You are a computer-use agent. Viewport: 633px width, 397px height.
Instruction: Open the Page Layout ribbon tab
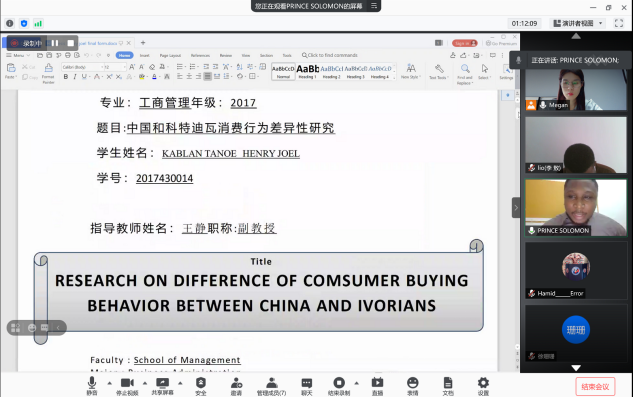pos(170,55)
